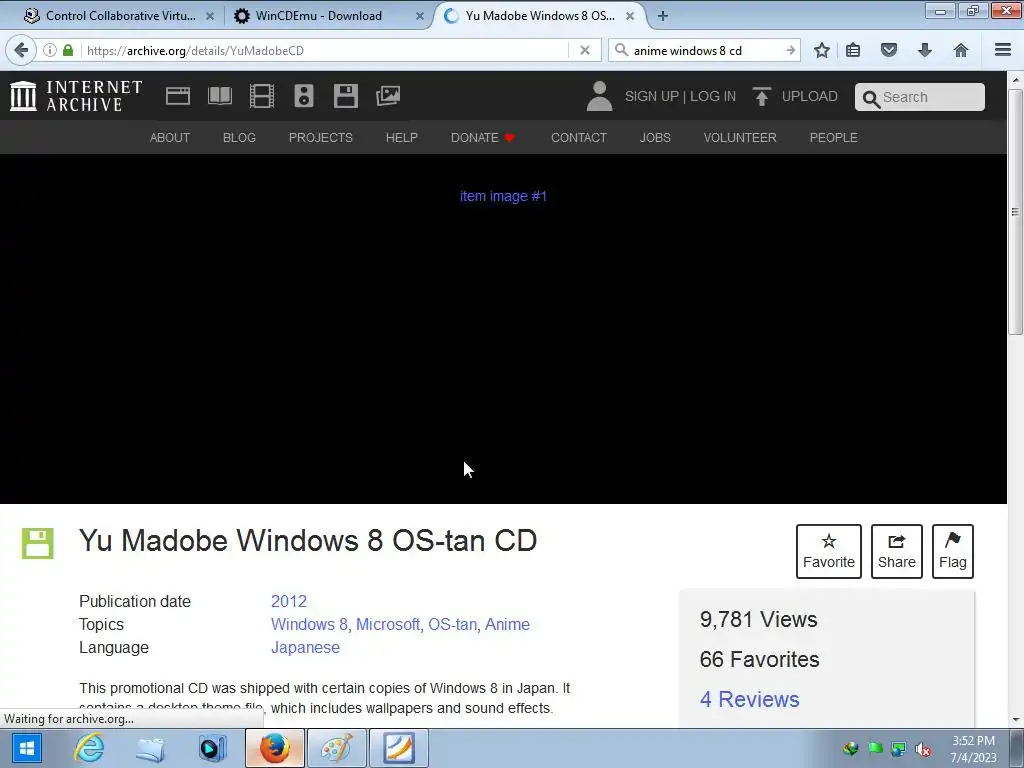Stop loading the page with X button
The width and height of the screenshot is (1024, 768).
[585, 50]
